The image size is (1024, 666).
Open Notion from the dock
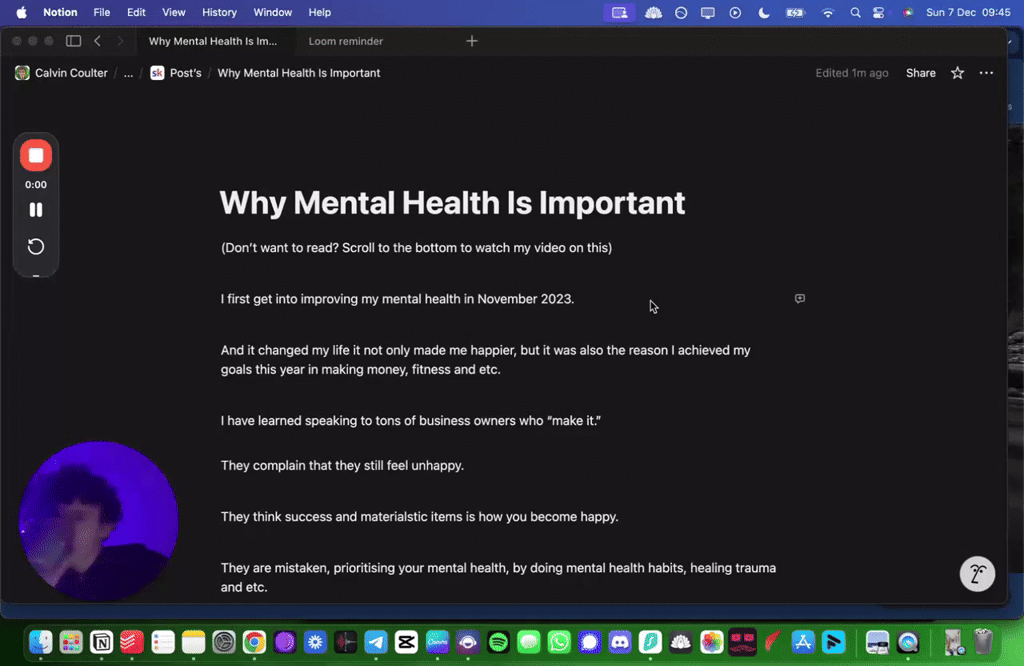[x=102, y=643]
